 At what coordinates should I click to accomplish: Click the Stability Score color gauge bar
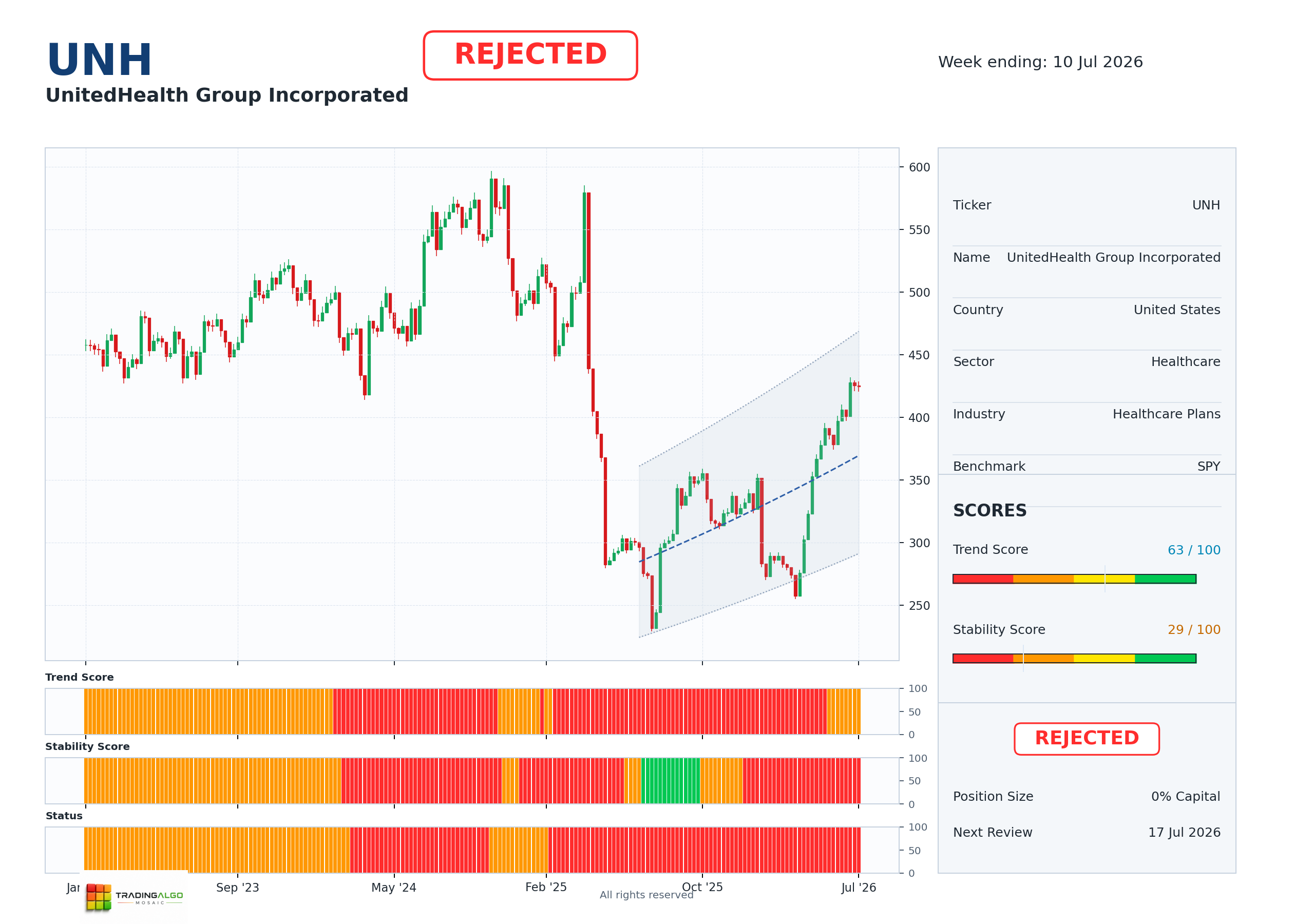[1074, 658]
